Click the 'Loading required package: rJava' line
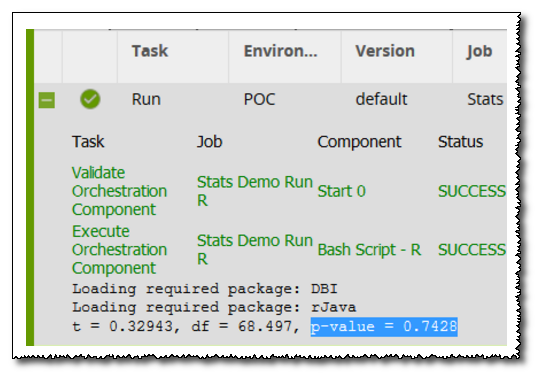The image size is (540, 378). tap(214, 307)
